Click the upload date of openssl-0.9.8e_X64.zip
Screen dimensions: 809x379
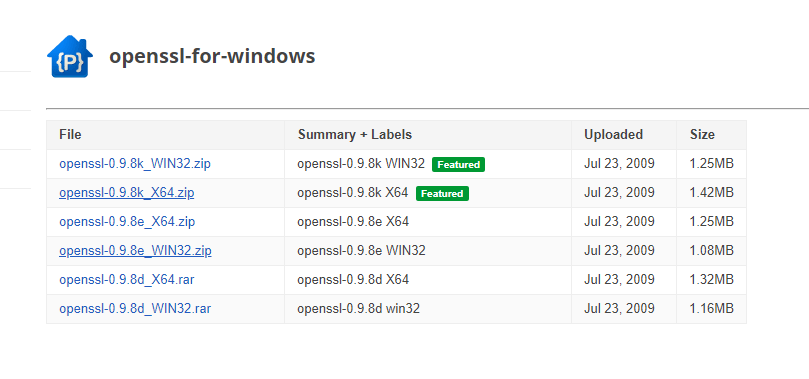(x=619, y=222)
